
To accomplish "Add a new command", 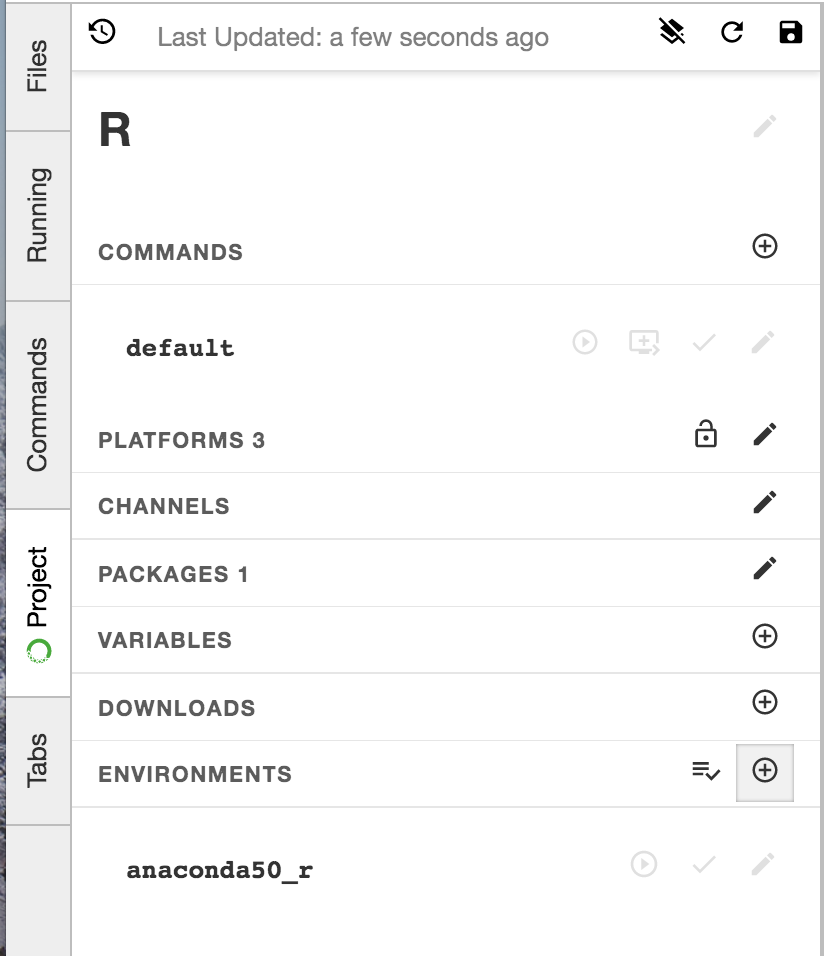I will pos(765,246).
